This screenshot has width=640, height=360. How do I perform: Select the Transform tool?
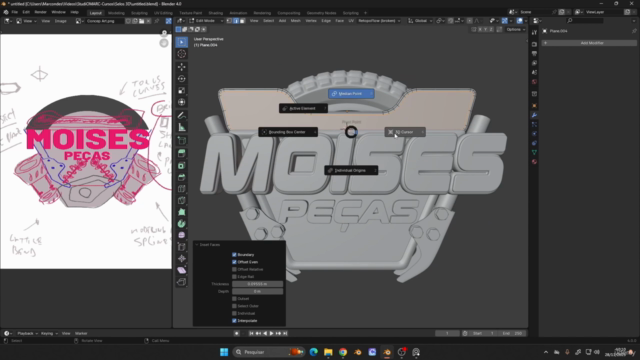pyautogui.click(x=182, y=102)
